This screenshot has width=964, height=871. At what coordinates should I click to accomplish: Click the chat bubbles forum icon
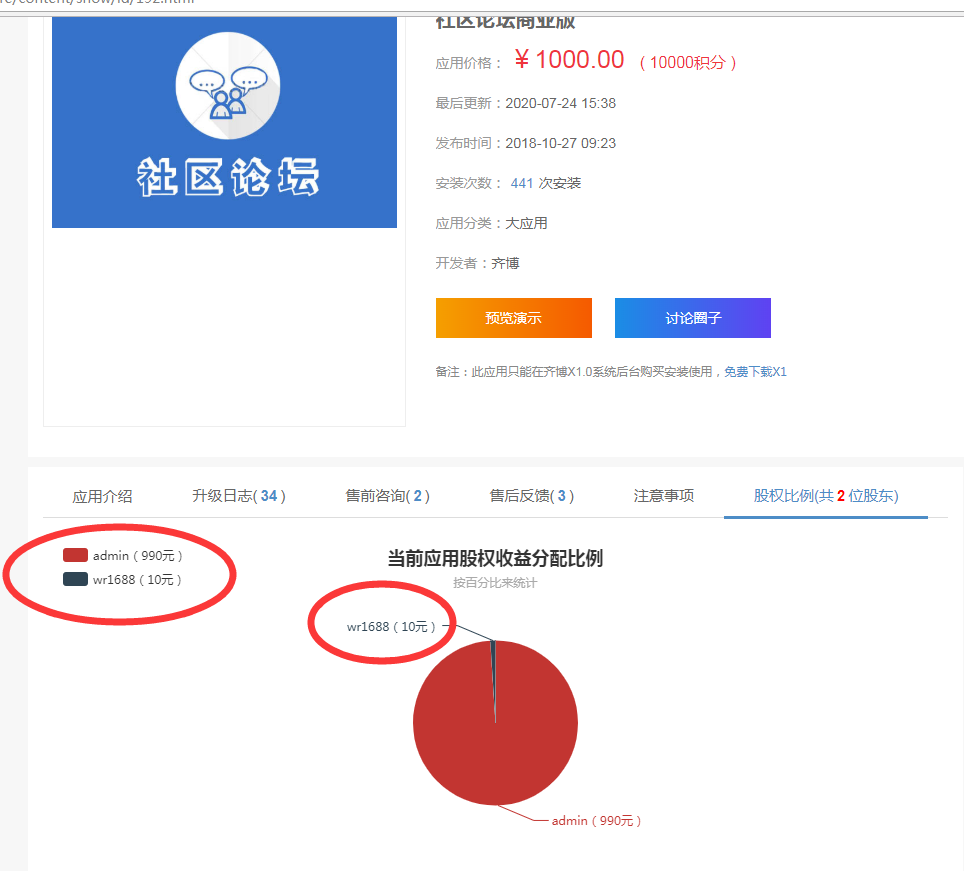coord(227,86)
